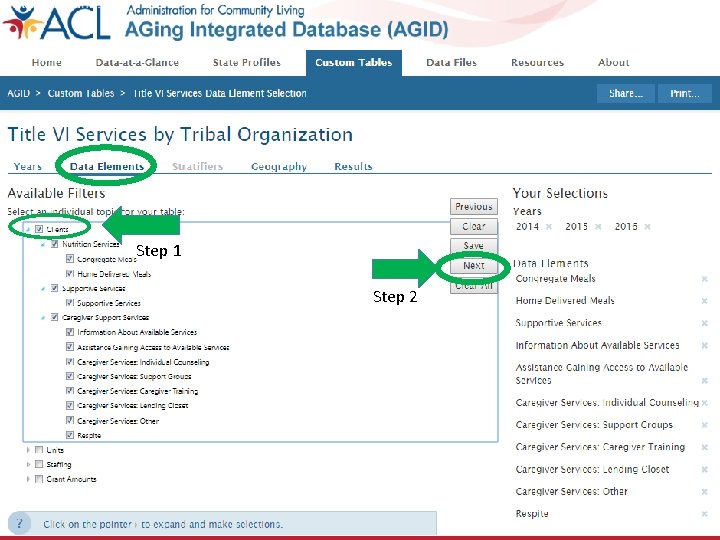This screenshot has height=540, width=720.
Task: Select Custom Tables menu tab
Action: [354, 63]
